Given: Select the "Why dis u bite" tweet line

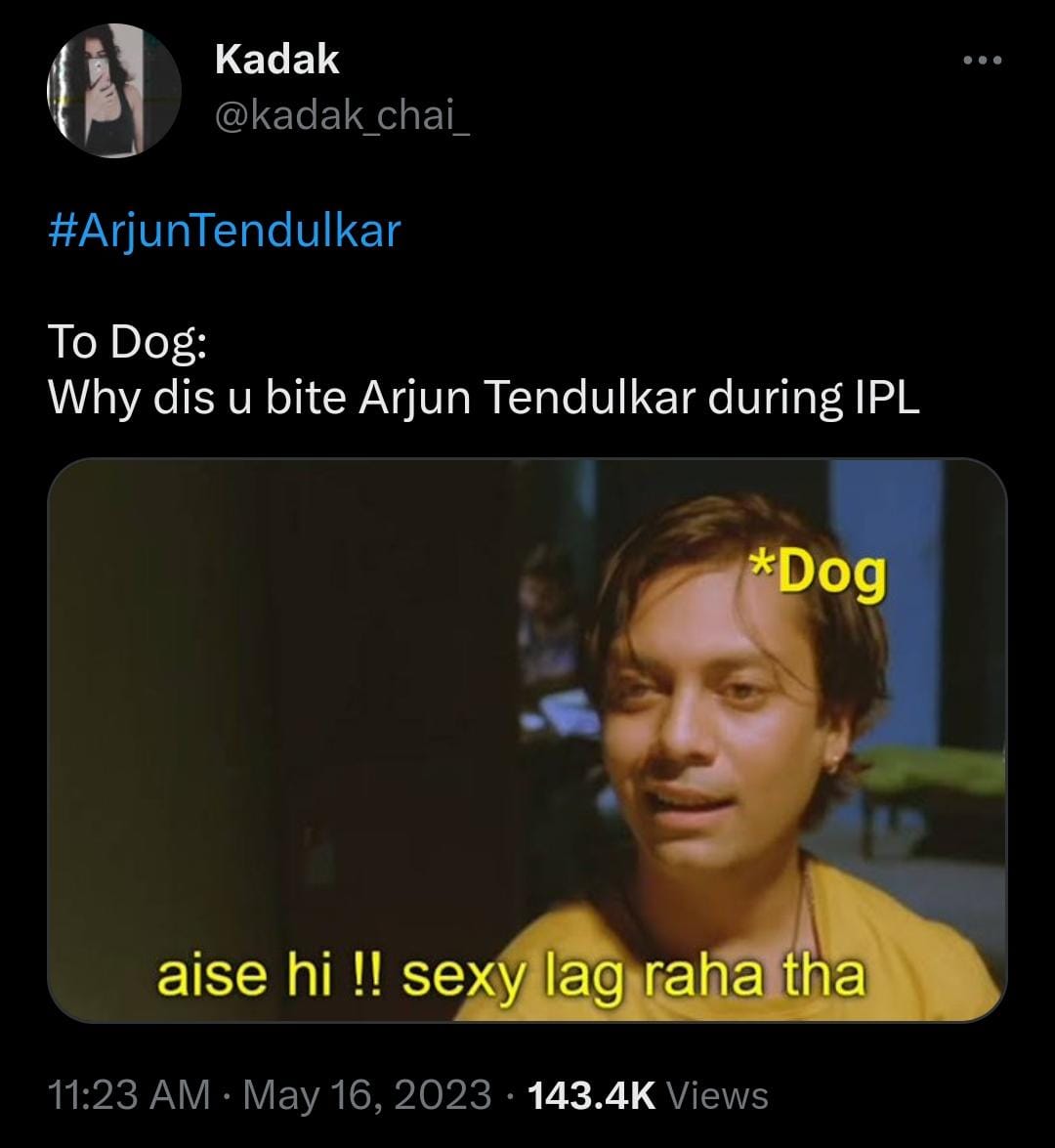Looking at the screenshot, I should (484, 398).
